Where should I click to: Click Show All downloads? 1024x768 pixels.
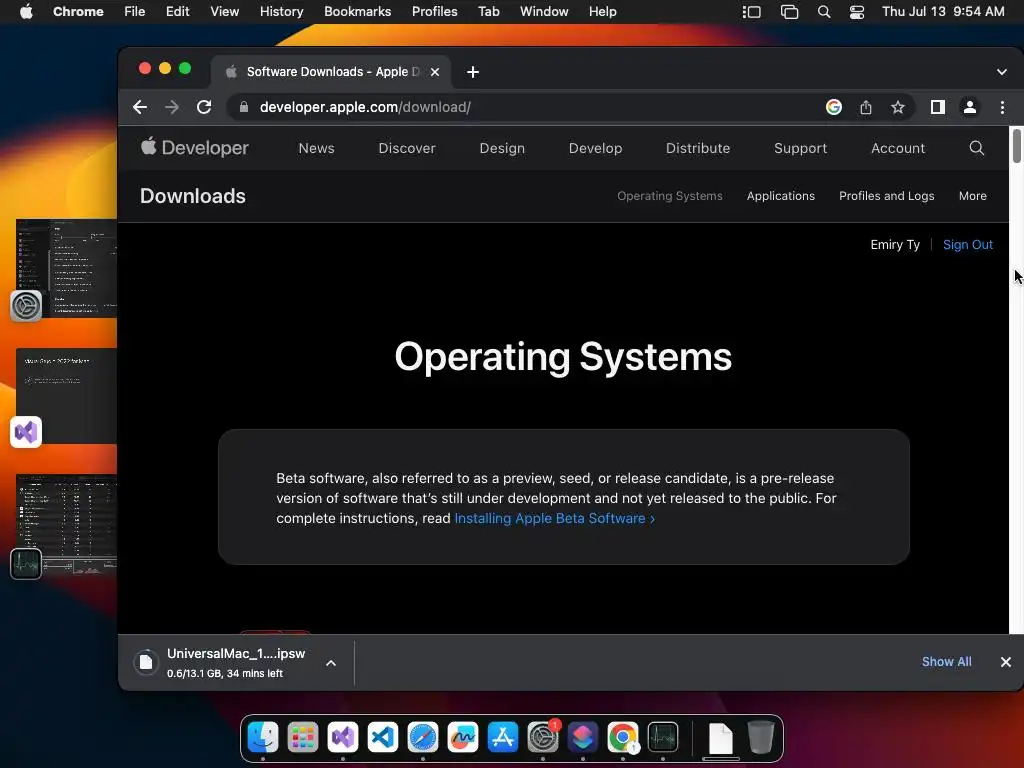(x=946, y=662)
